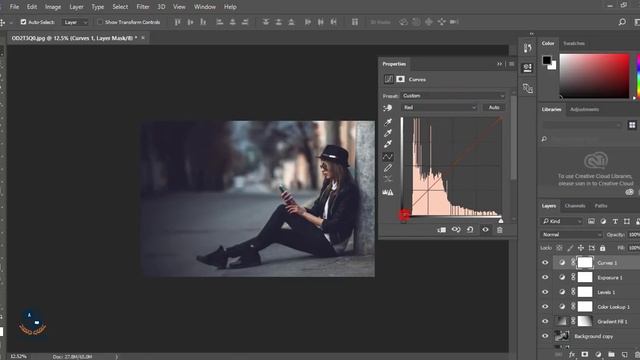Screen dimensions: 640x360
Task: Filter layers by shape kind icon
Action: click(627, 221)
